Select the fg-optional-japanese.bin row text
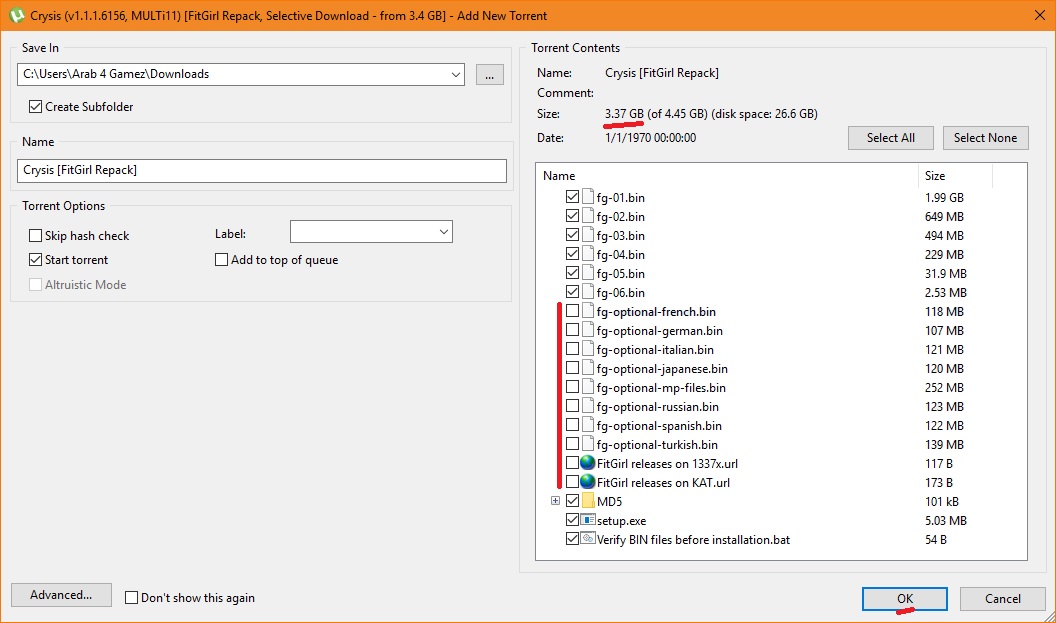The width and height of the screenshot is (1056, 623). tap(662, 368)
